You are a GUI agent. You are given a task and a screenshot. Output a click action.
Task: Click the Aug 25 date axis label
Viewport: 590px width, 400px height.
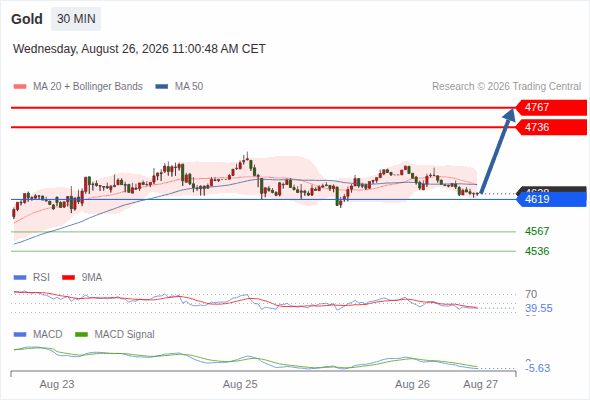click(x=240, y=384)
